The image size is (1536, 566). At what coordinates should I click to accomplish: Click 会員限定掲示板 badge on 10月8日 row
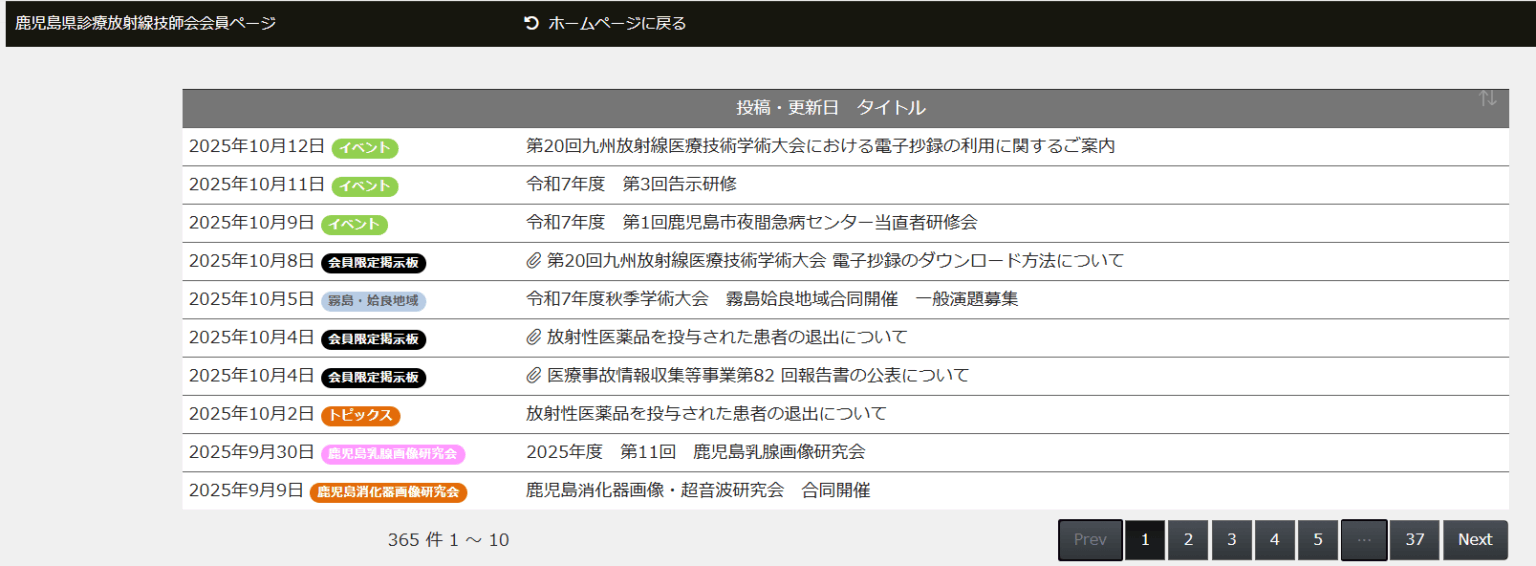(373, 263)
